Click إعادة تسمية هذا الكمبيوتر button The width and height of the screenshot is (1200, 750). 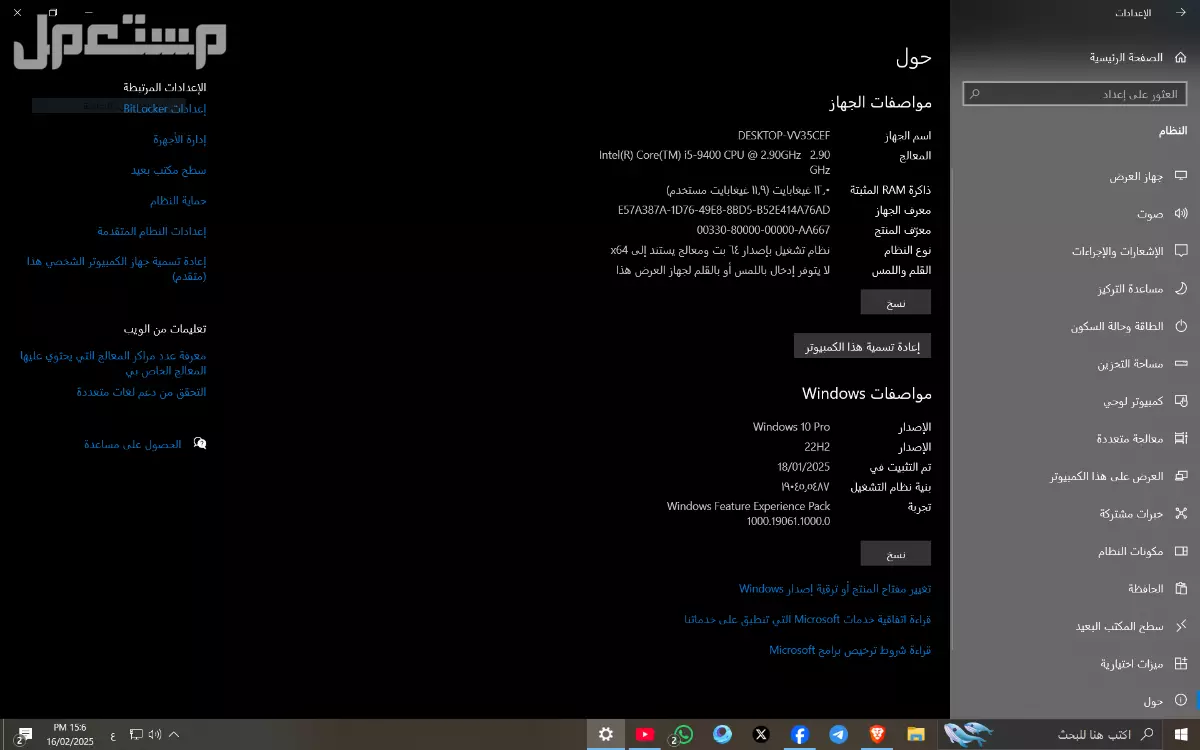pyautogui.click(x=862, y=346)
